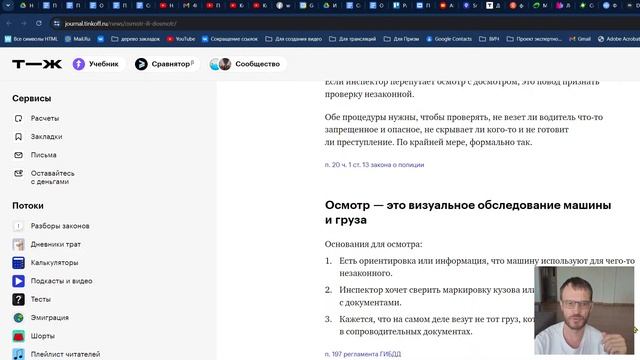Image resolution: width=640 pixels, height=360 pixels.
Task: Open Закладки bookmark icon in sidebar
Action: pos(18,137)
